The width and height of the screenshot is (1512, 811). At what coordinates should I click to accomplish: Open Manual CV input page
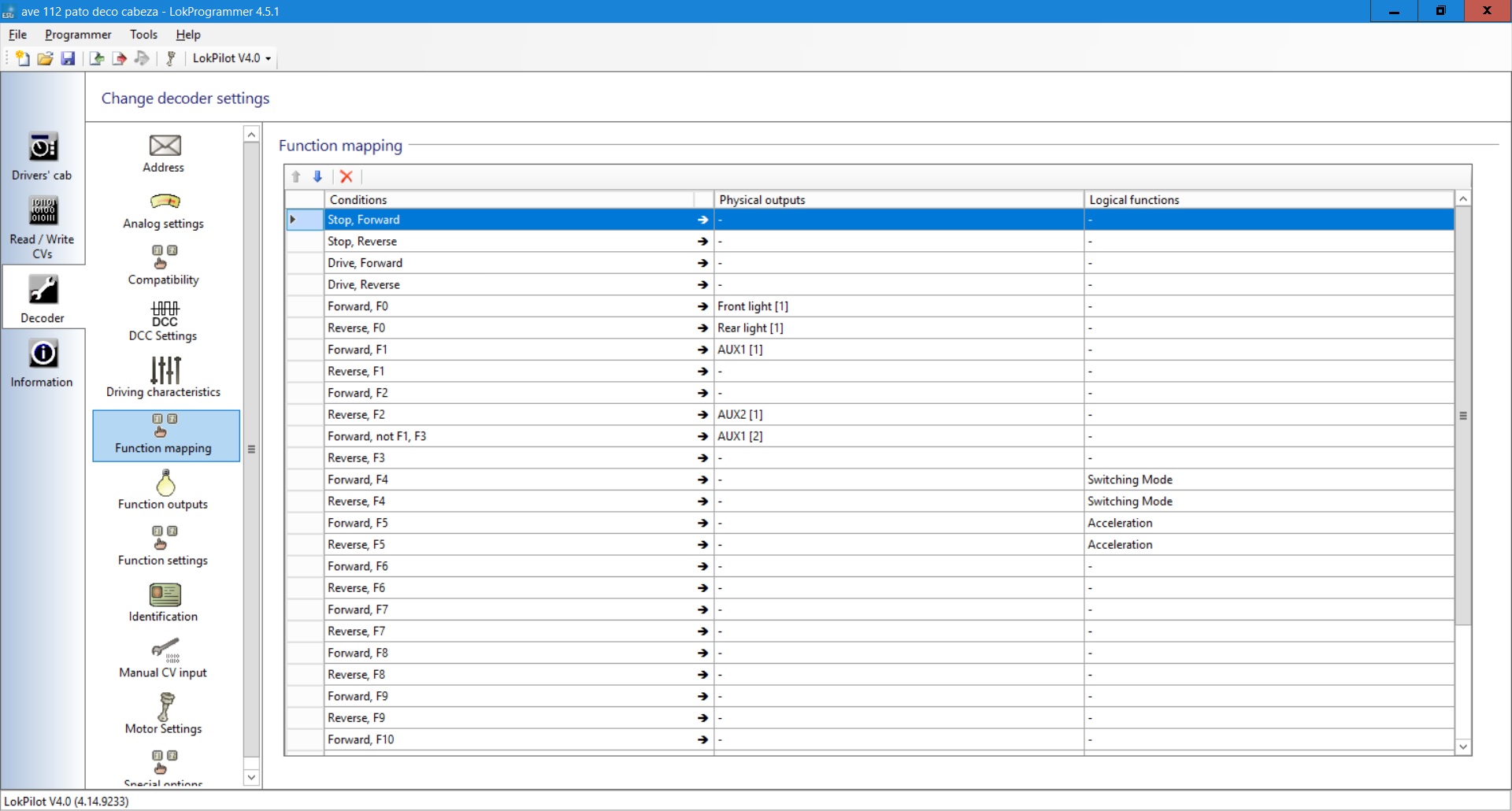click(164, 659)
